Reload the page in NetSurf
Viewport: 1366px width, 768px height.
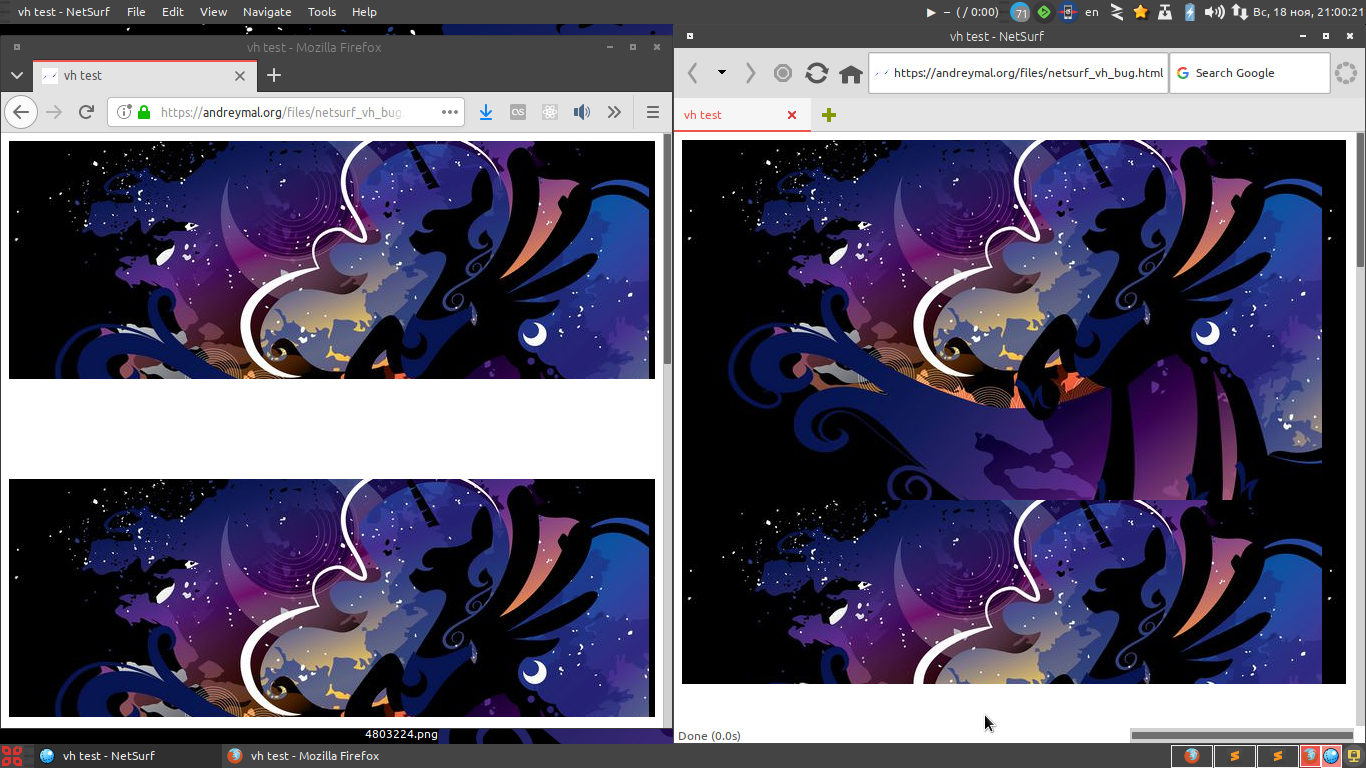[817, 74]
